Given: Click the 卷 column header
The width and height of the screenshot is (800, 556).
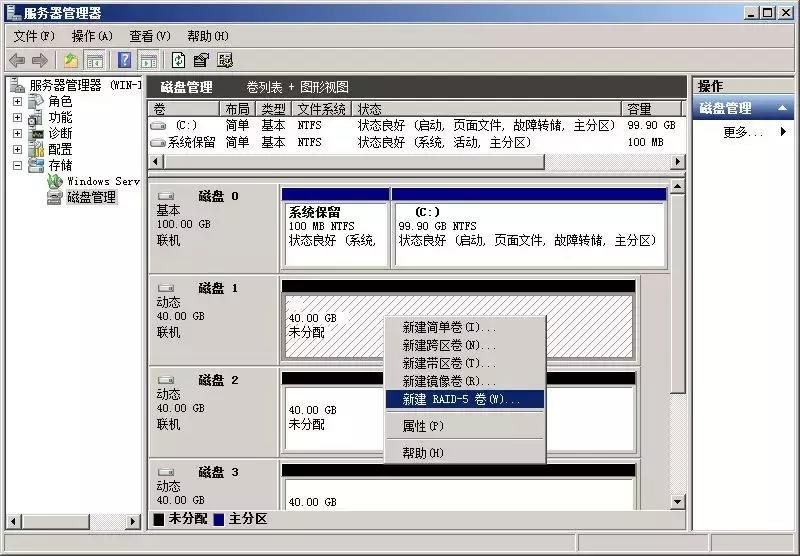Looking at the screenshot, I should tap(184, 109).
